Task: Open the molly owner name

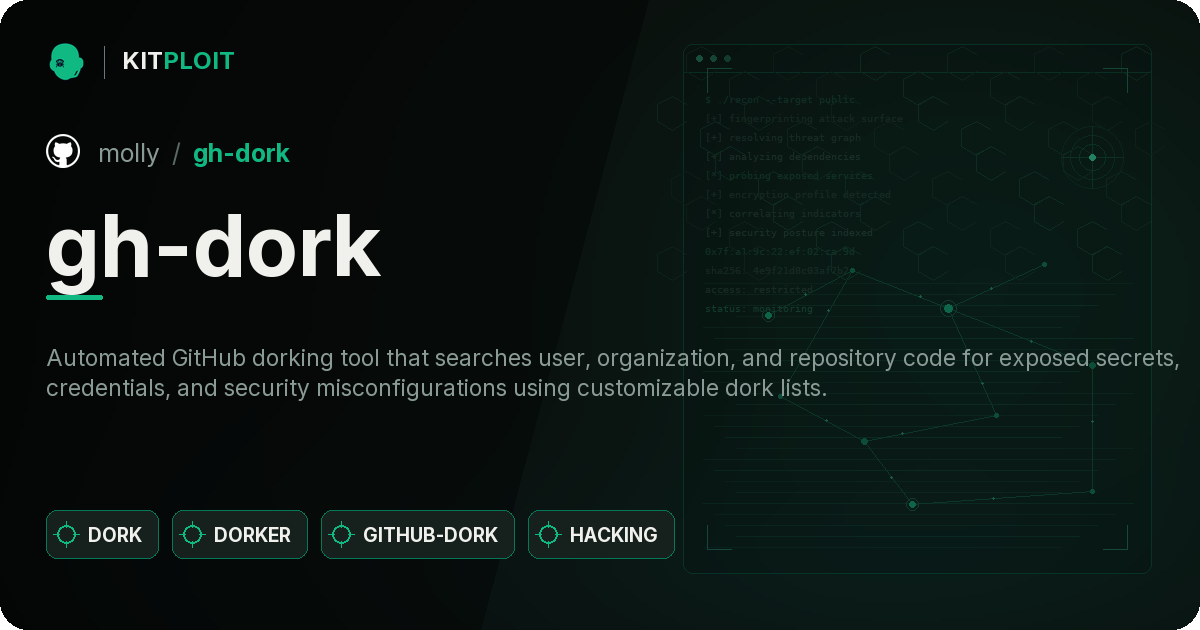Action: pyautogui.click(x=128, y=153)
